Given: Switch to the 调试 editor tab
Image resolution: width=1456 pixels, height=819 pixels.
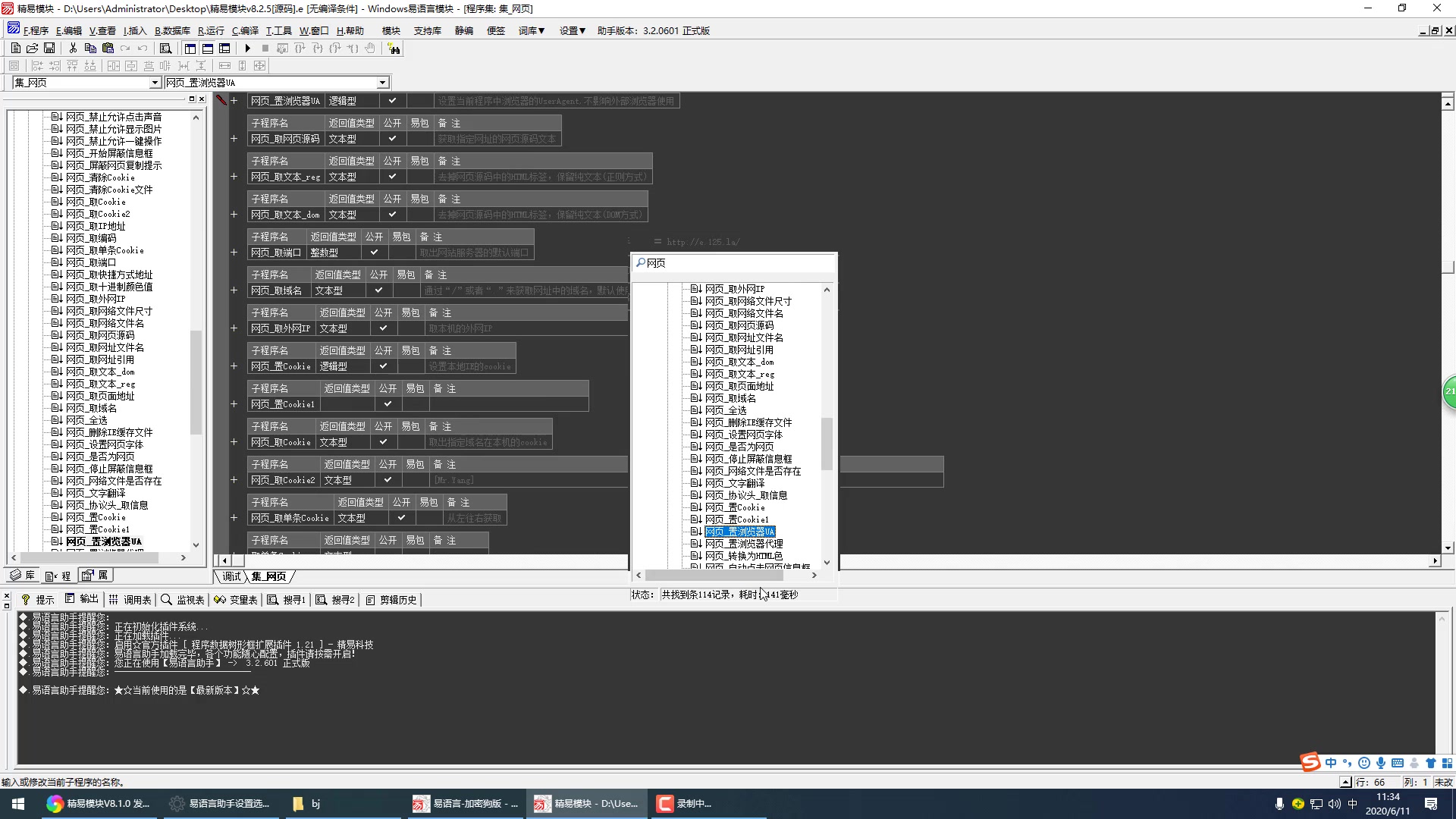Looking at the screenshot, I should 231,577.
